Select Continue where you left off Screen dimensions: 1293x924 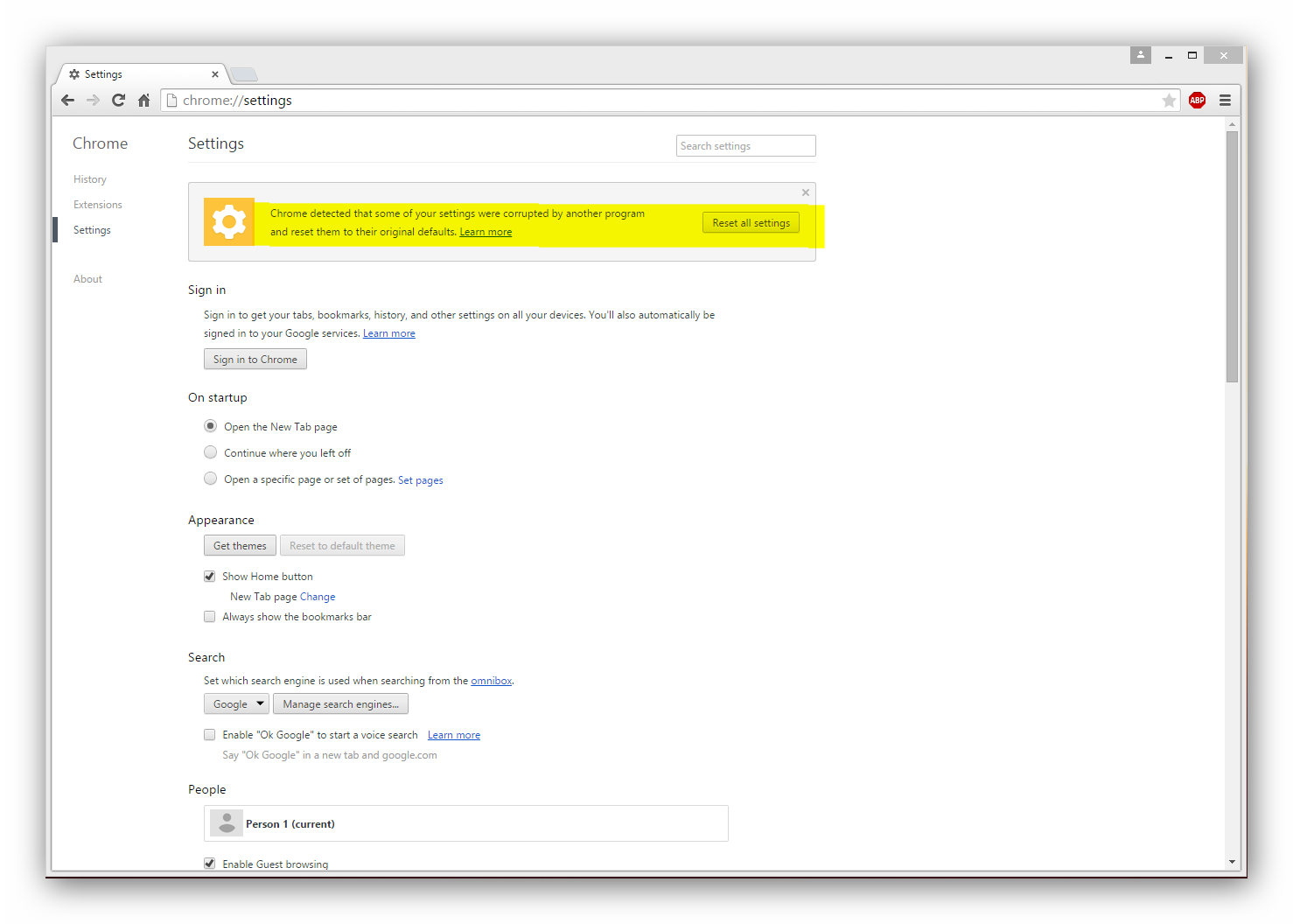[x=210, y=452]
